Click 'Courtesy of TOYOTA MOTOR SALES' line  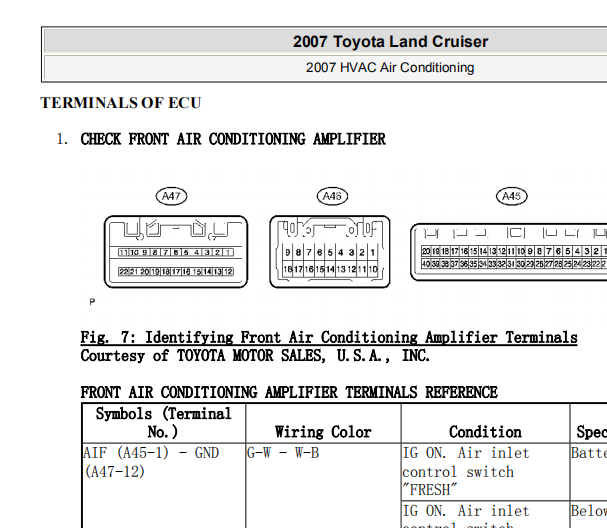(255, 356)
